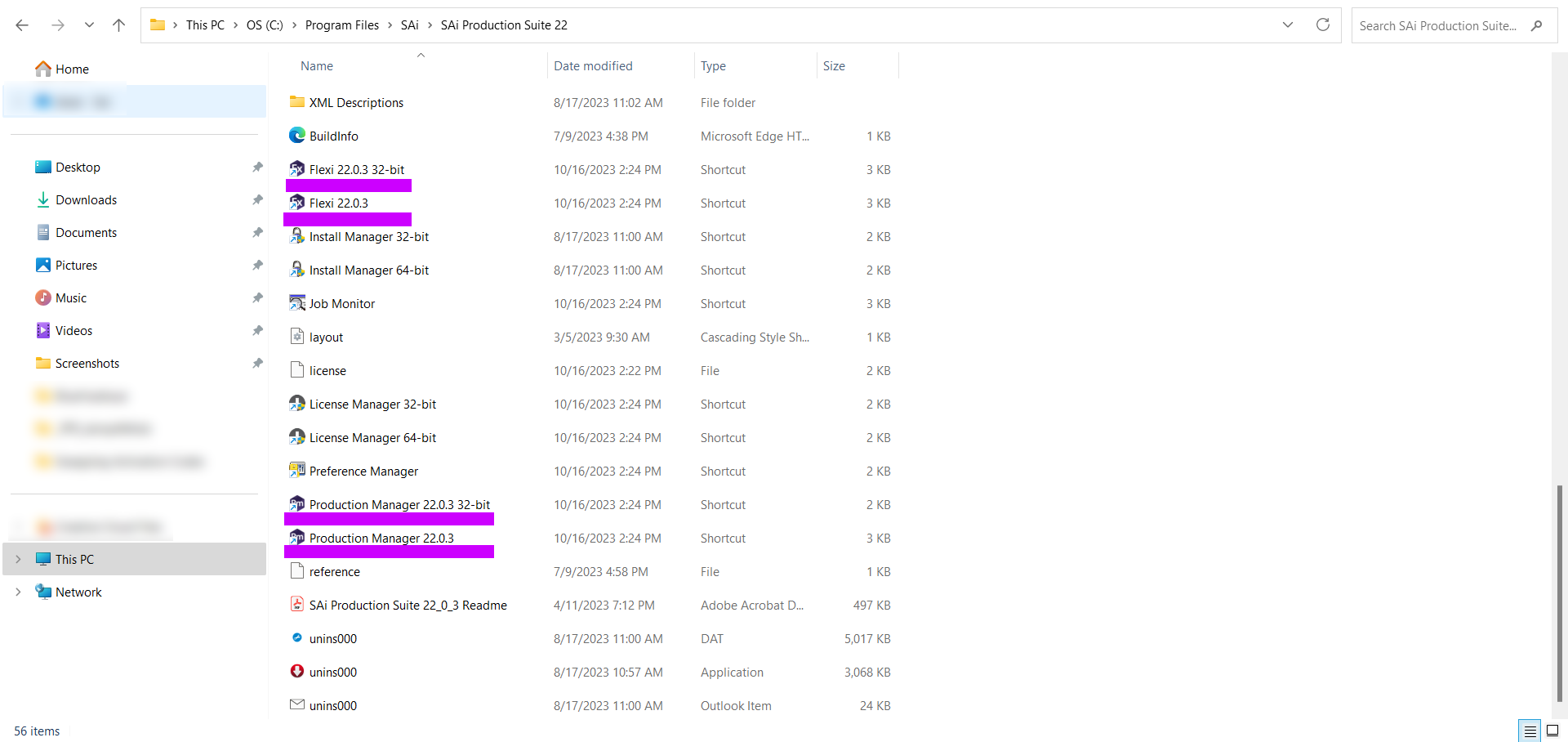This screenshot has height=742, width=1568.
Task: Expand This PC tree node
Action: tap(18, 560)
